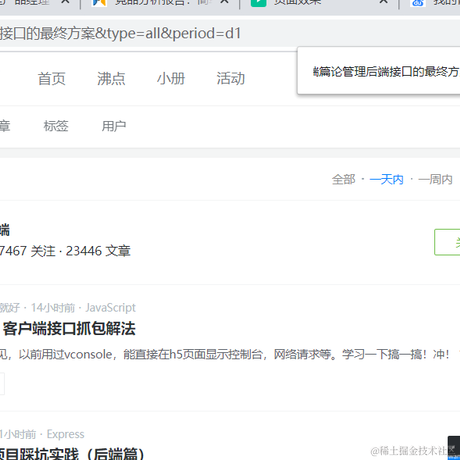
Task: Click the Baidu cloud favicon tab
Action: point(418,3)
